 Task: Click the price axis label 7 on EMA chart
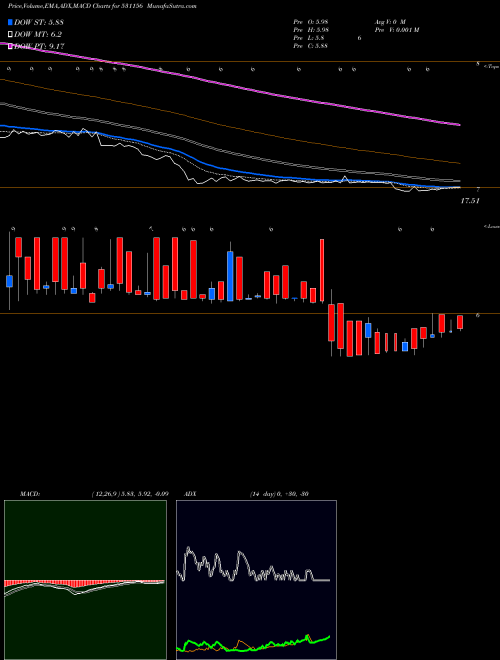coord(478,190)
